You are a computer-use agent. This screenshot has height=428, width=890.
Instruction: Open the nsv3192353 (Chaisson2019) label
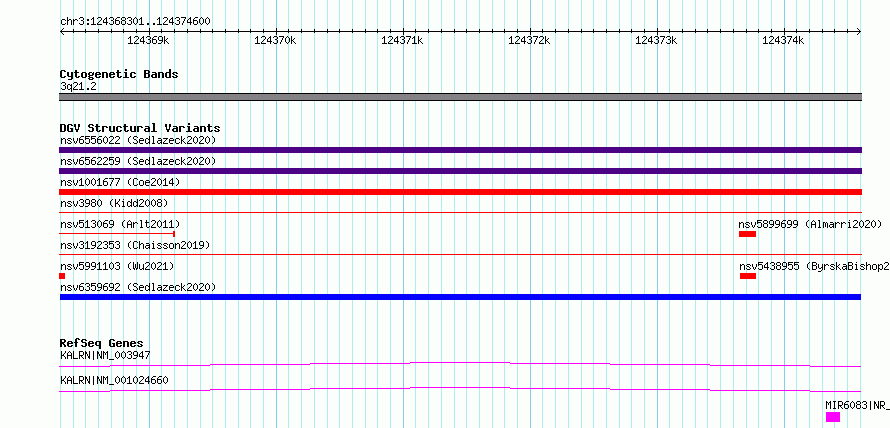135,245
